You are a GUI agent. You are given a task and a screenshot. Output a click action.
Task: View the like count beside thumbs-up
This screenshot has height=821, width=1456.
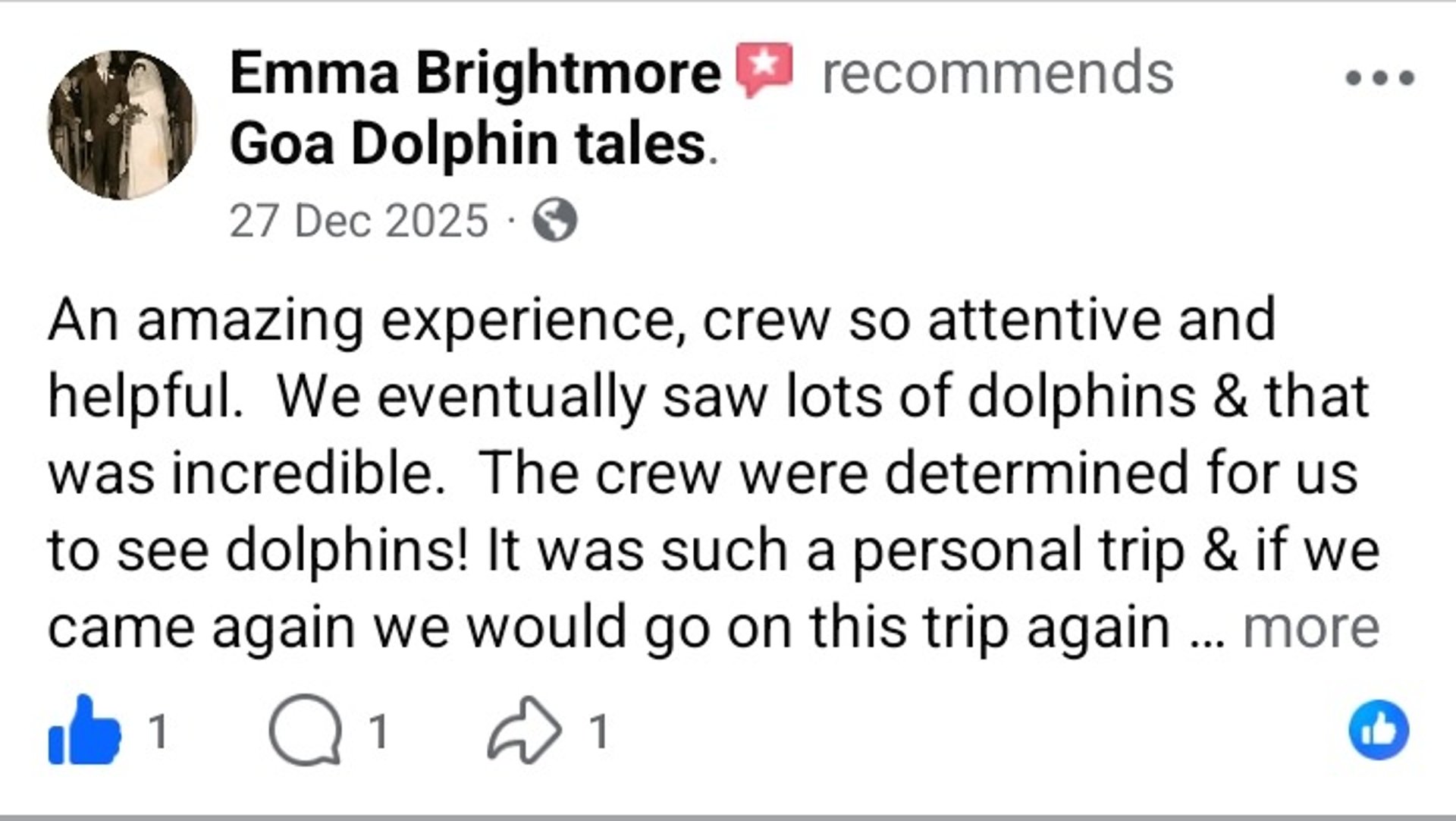tap(157, 731)
